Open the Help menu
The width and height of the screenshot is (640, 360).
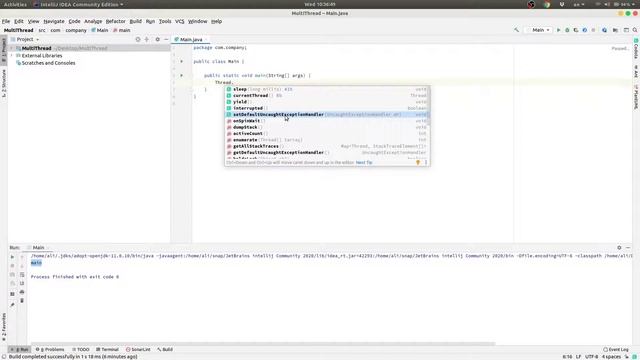pos(216,21)
